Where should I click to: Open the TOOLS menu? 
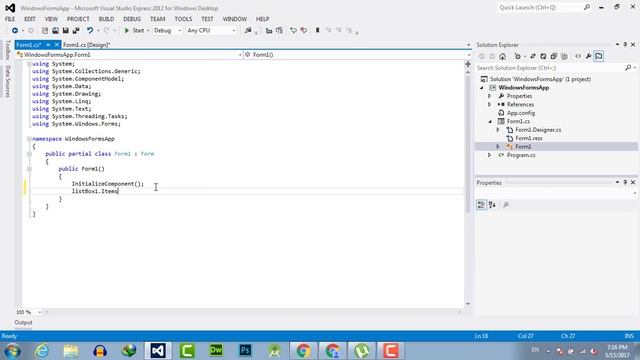(183, 19)
